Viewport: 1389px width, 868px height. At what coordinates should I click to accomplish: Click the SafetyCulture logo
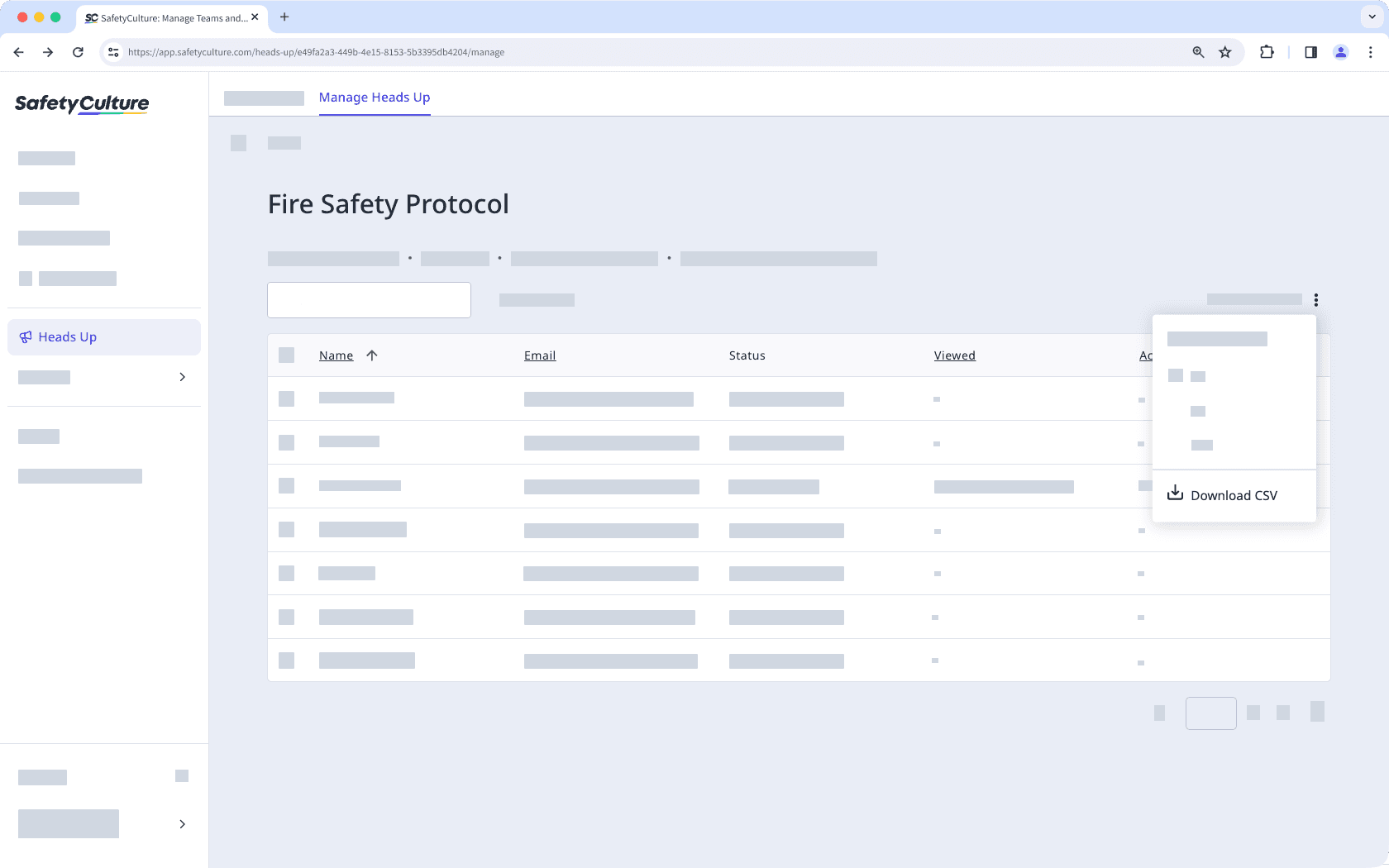[x=81, y=104]
